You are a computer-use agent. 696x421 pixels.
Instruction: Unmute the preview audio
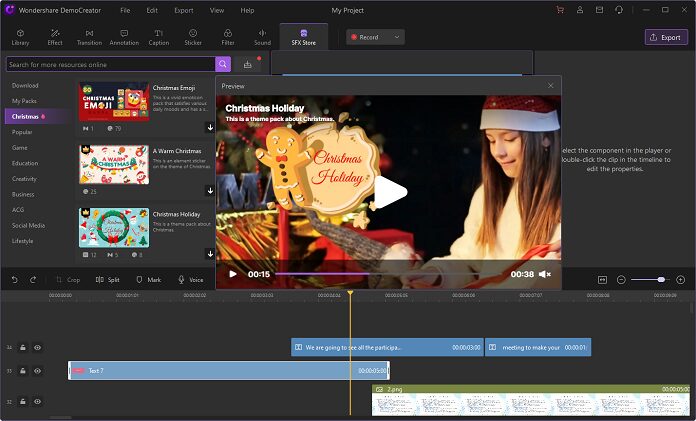545,274
